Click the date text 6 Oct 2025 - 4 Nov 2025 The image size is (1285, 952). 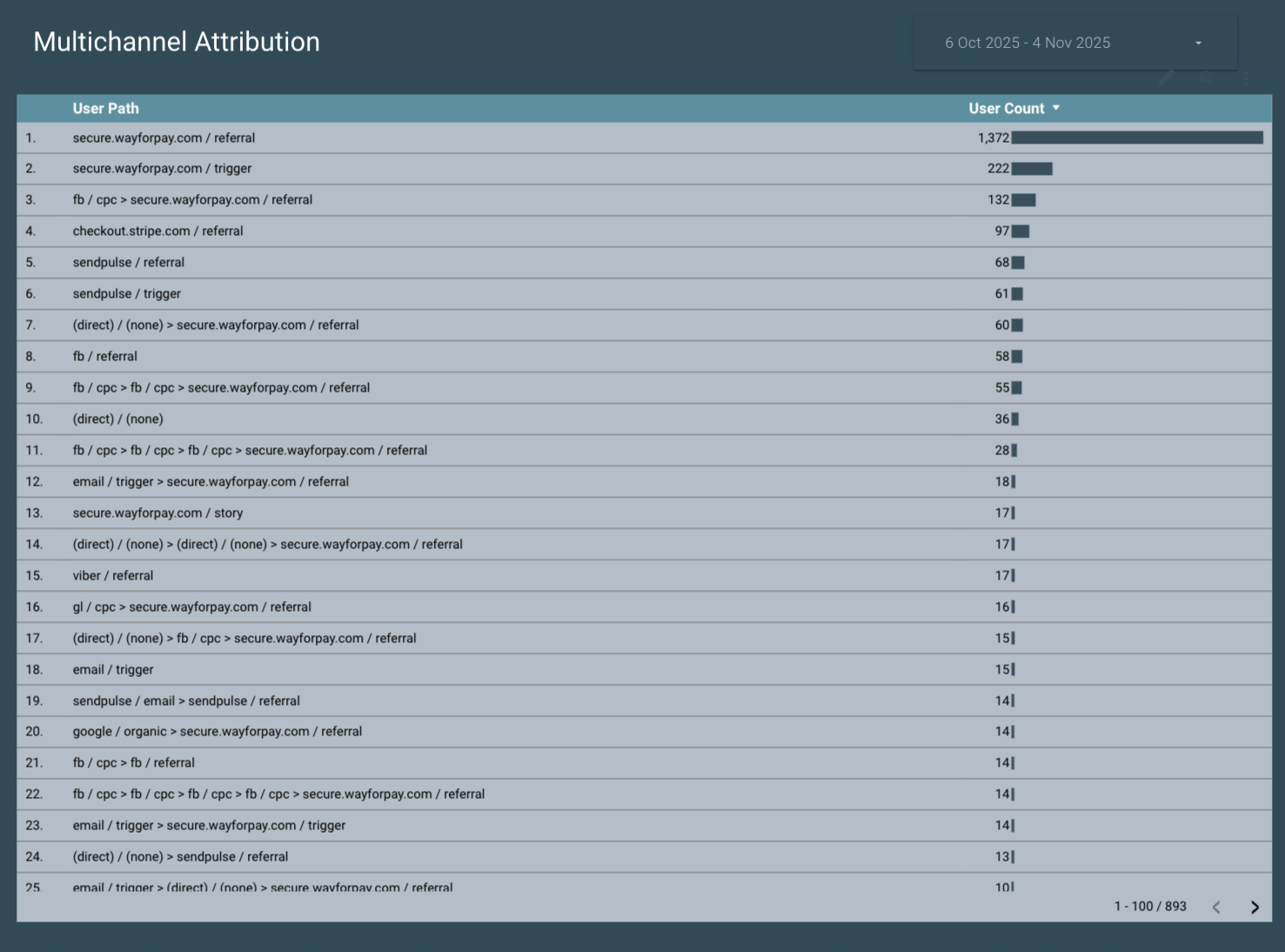point(1027,42)
